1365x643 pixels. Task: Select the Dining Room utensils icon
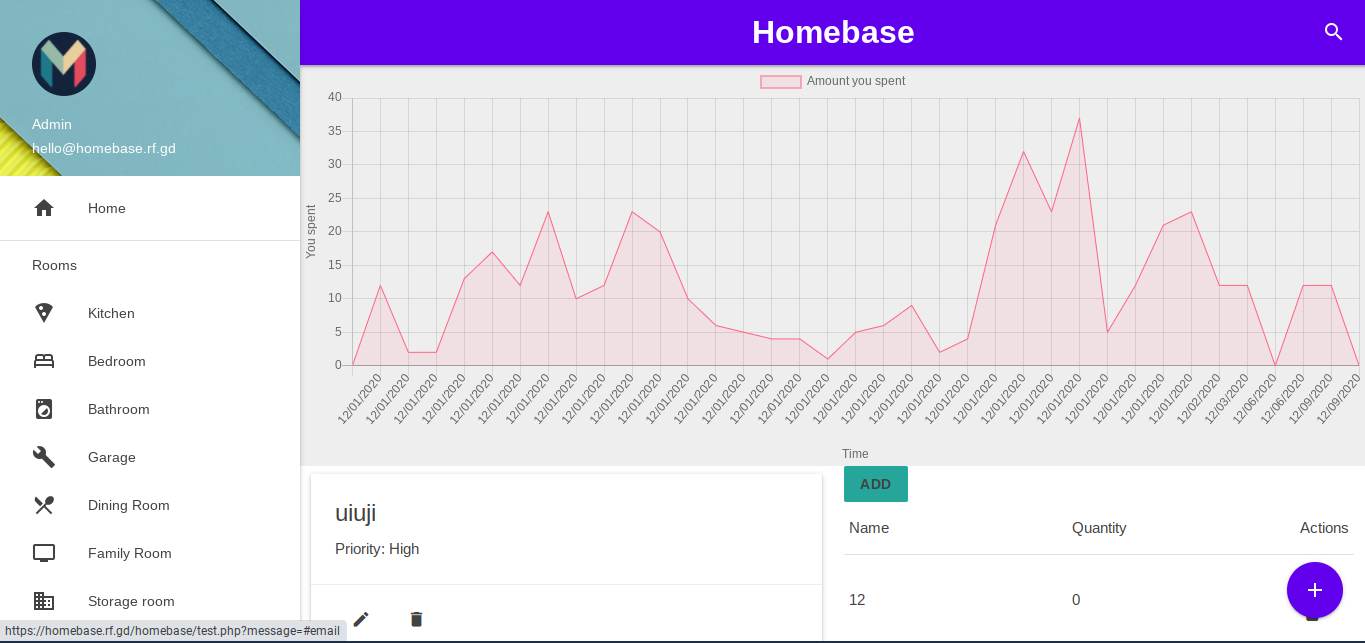tap(44, 505)
